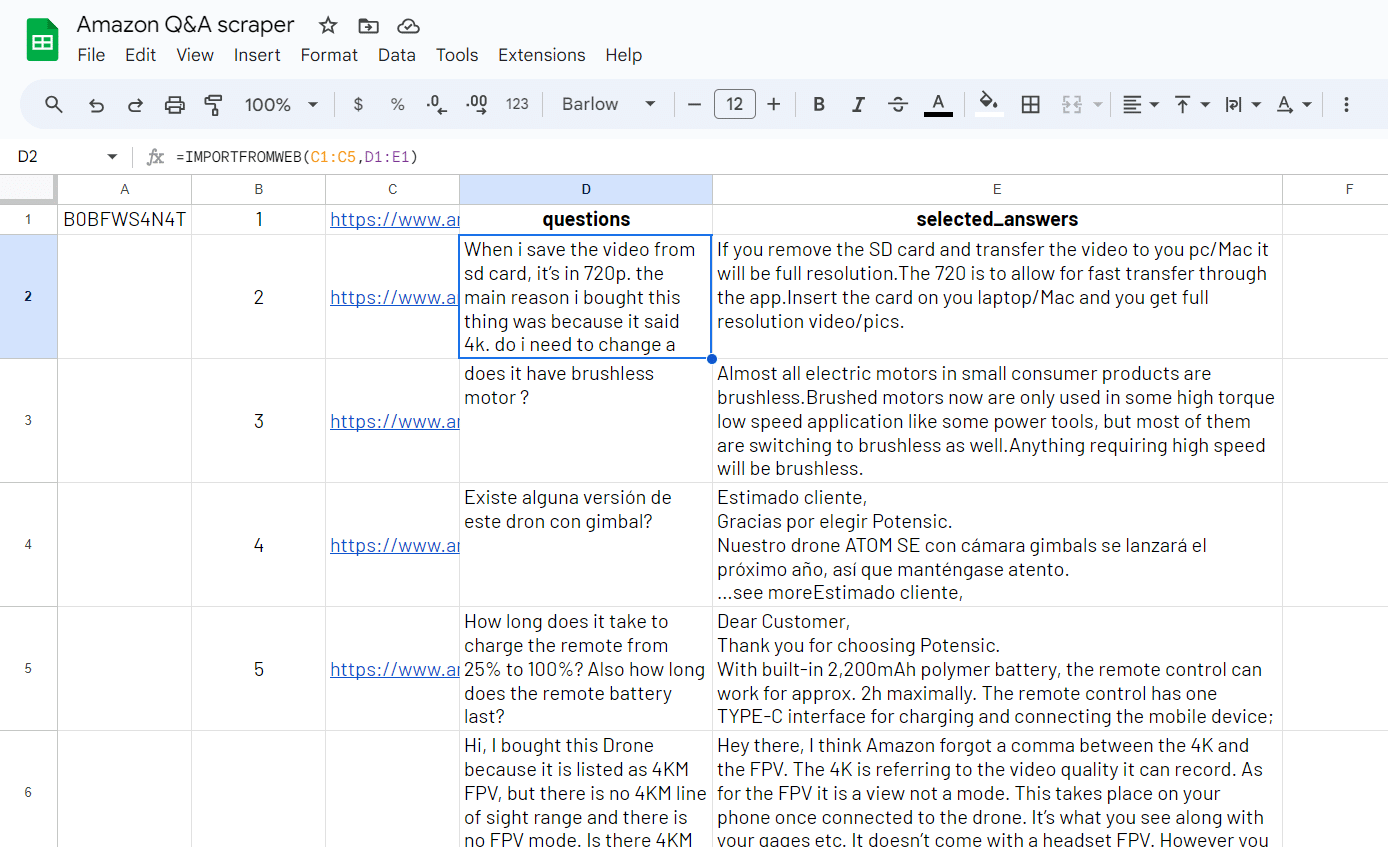Open the borders grid icon
This screenshot has height=847, width=1388.
1030,104
